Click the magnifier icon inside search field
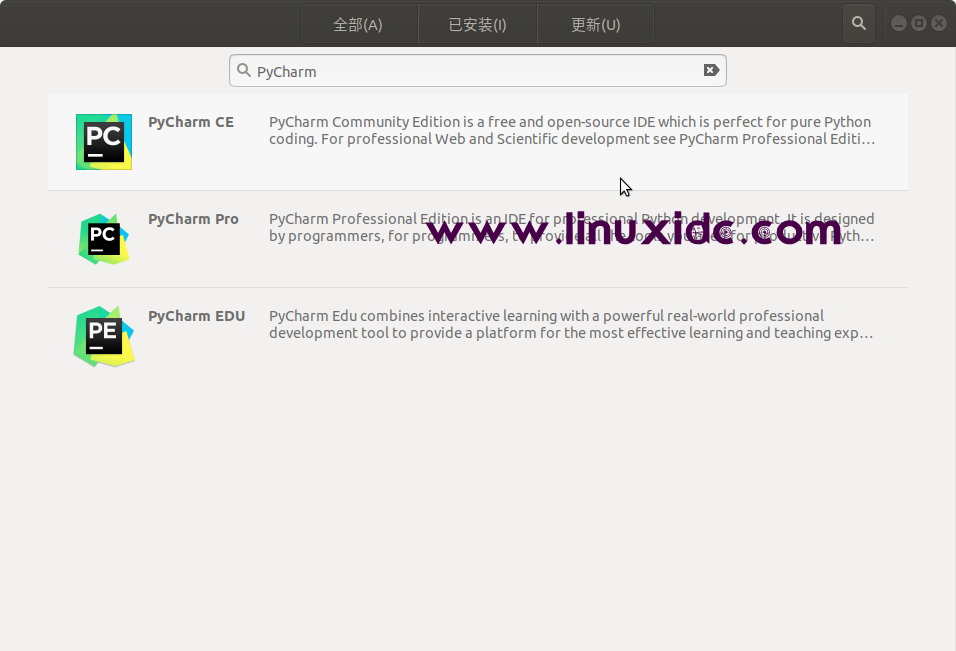 (x=244, y=70)
